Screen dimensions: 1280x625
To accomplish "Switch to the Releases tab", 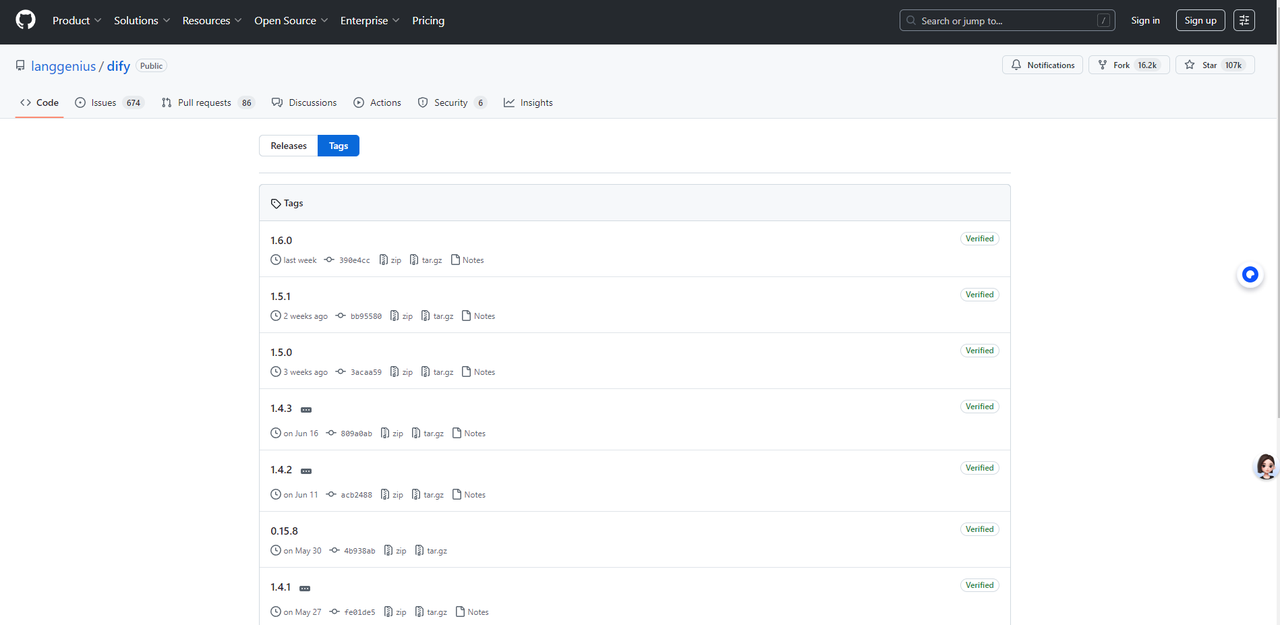I will [288, 146].
